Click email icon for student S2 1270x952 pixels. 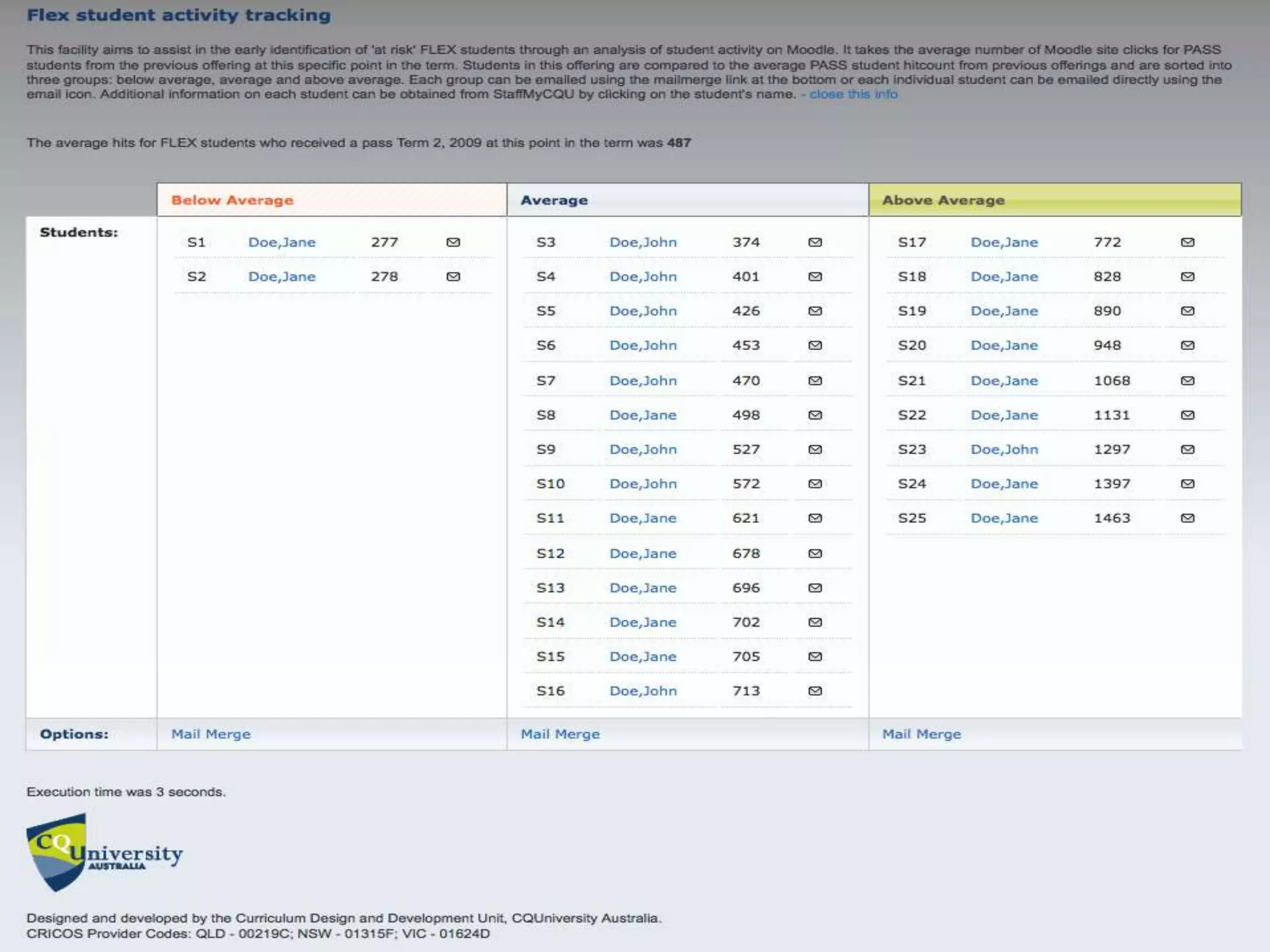(x=453, y=276)
